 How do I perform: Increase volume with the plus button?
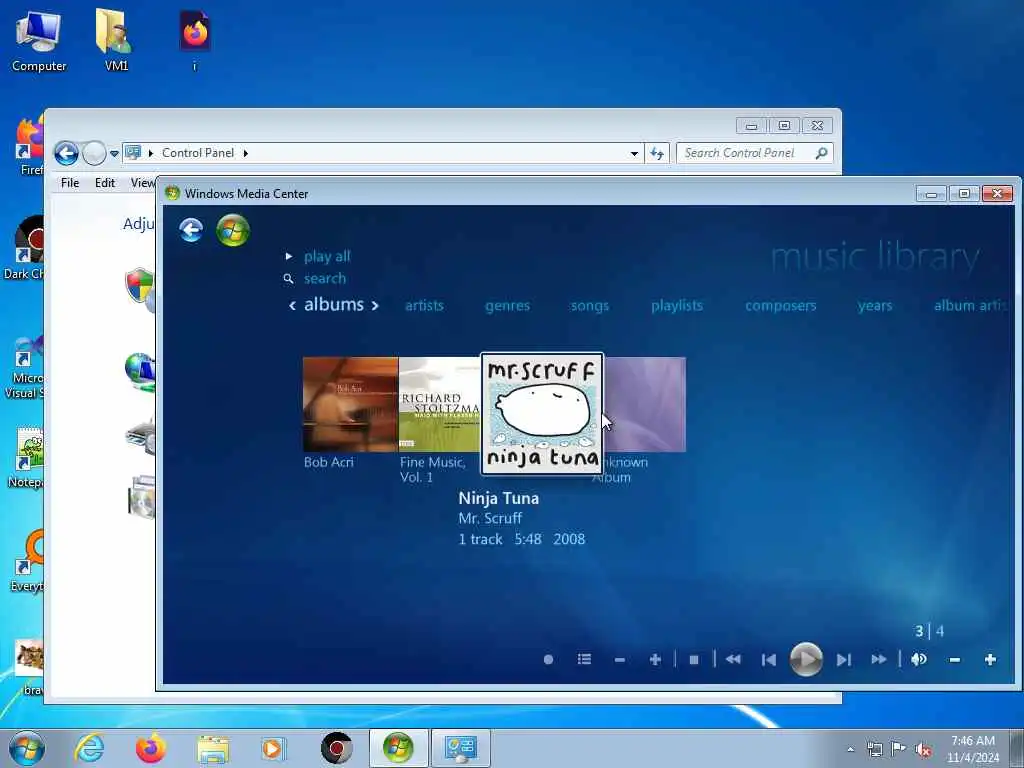tap(990, 660)
